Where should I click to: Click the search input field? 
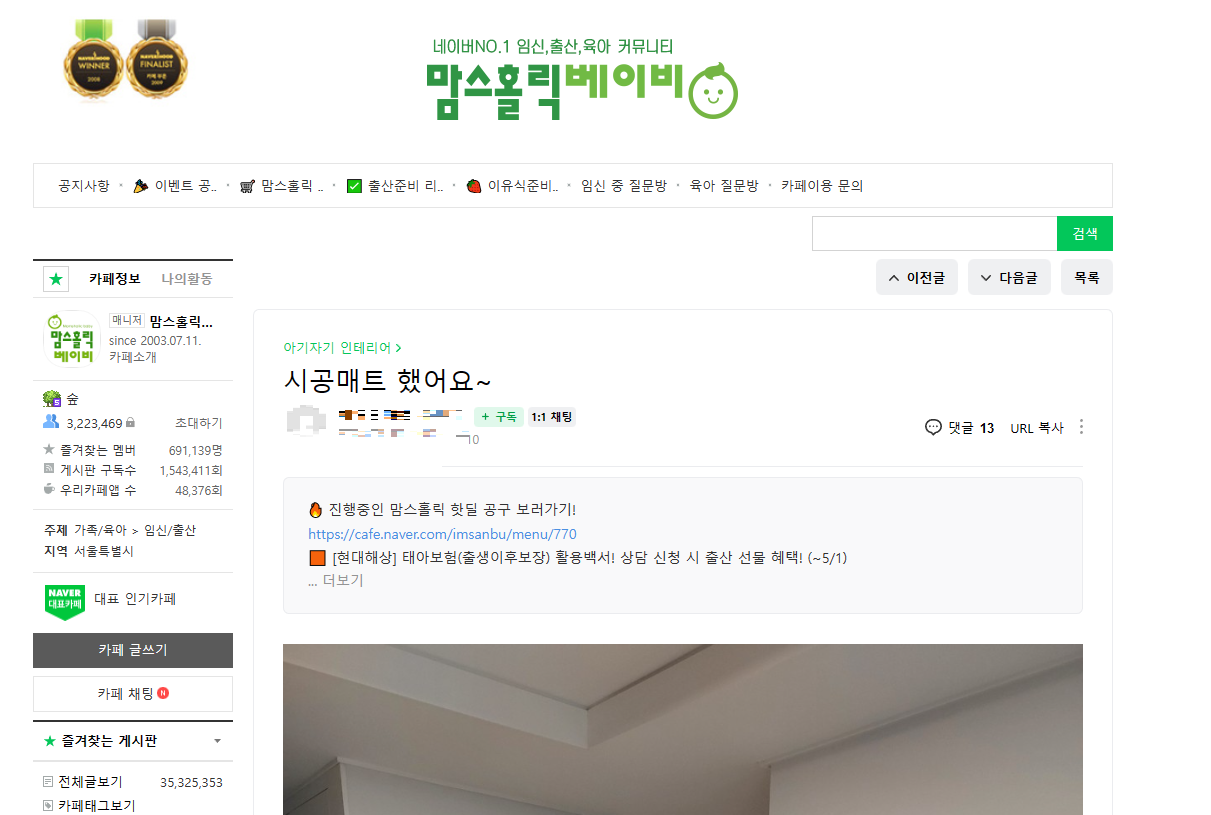click(x=934, y=234)
